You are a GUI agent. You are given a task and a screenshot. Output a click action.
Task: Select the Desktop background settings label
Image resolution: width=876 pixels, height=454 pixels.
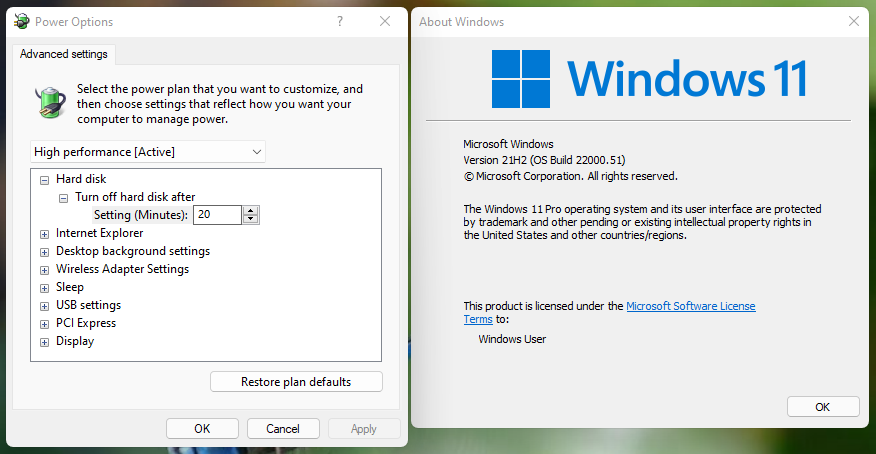(133, 251)
